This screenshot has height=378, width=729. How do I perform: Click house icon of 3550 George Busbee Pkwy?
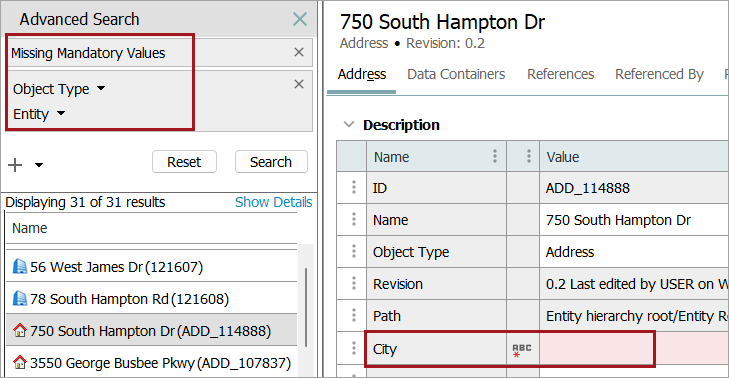pos(20,362)
